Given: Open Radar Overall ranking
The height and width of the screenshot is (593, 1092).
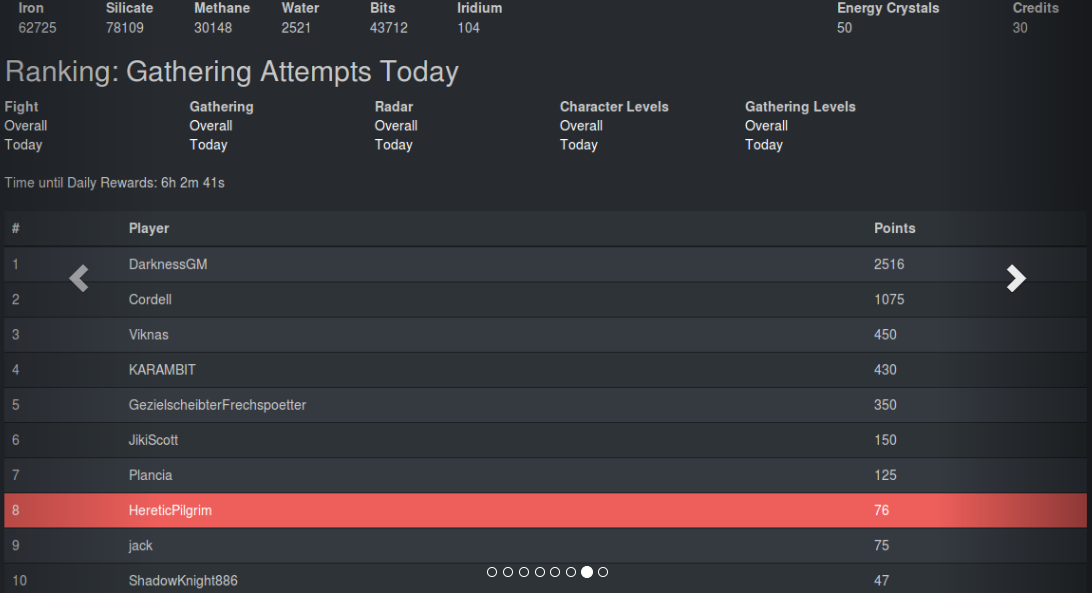Looking at the screenshot, I should click(396, 126).
